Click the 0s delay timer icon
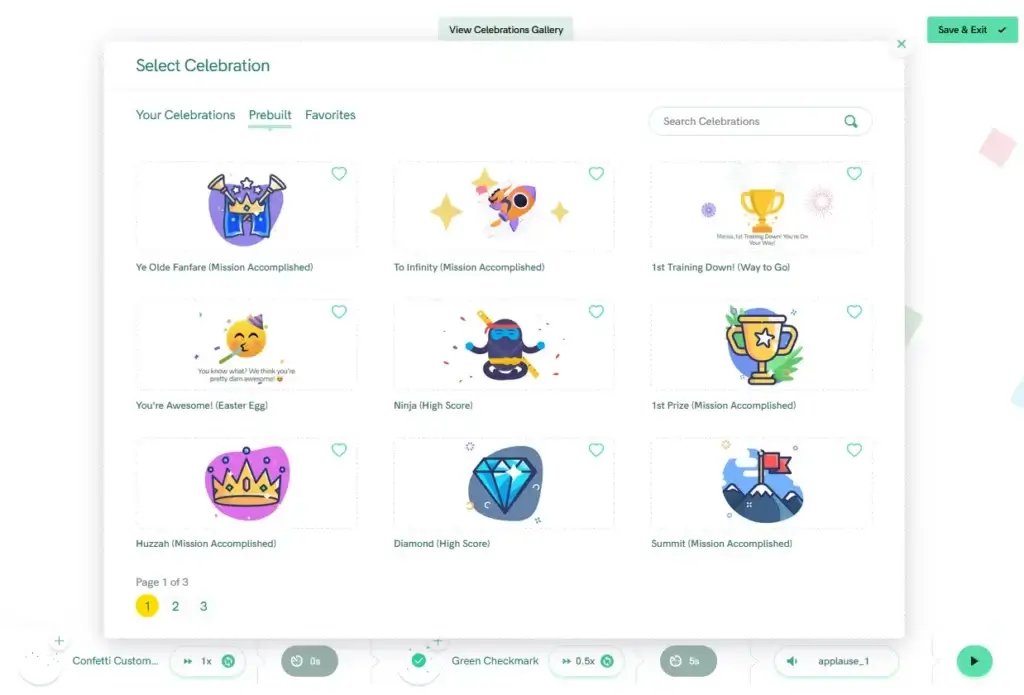1024x695 pixels. [297, 661]
